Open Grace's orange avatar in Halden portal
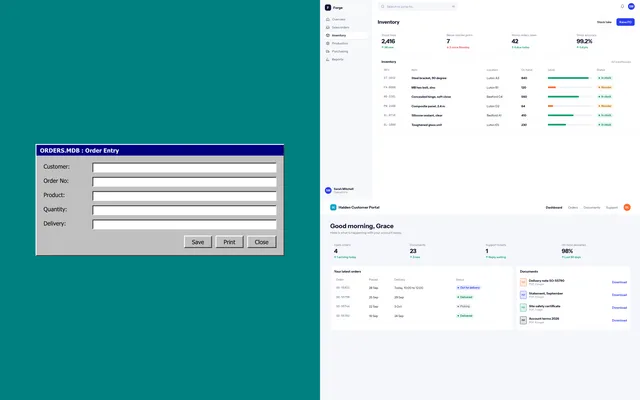The image size is (640, 400). click(627, 207)
